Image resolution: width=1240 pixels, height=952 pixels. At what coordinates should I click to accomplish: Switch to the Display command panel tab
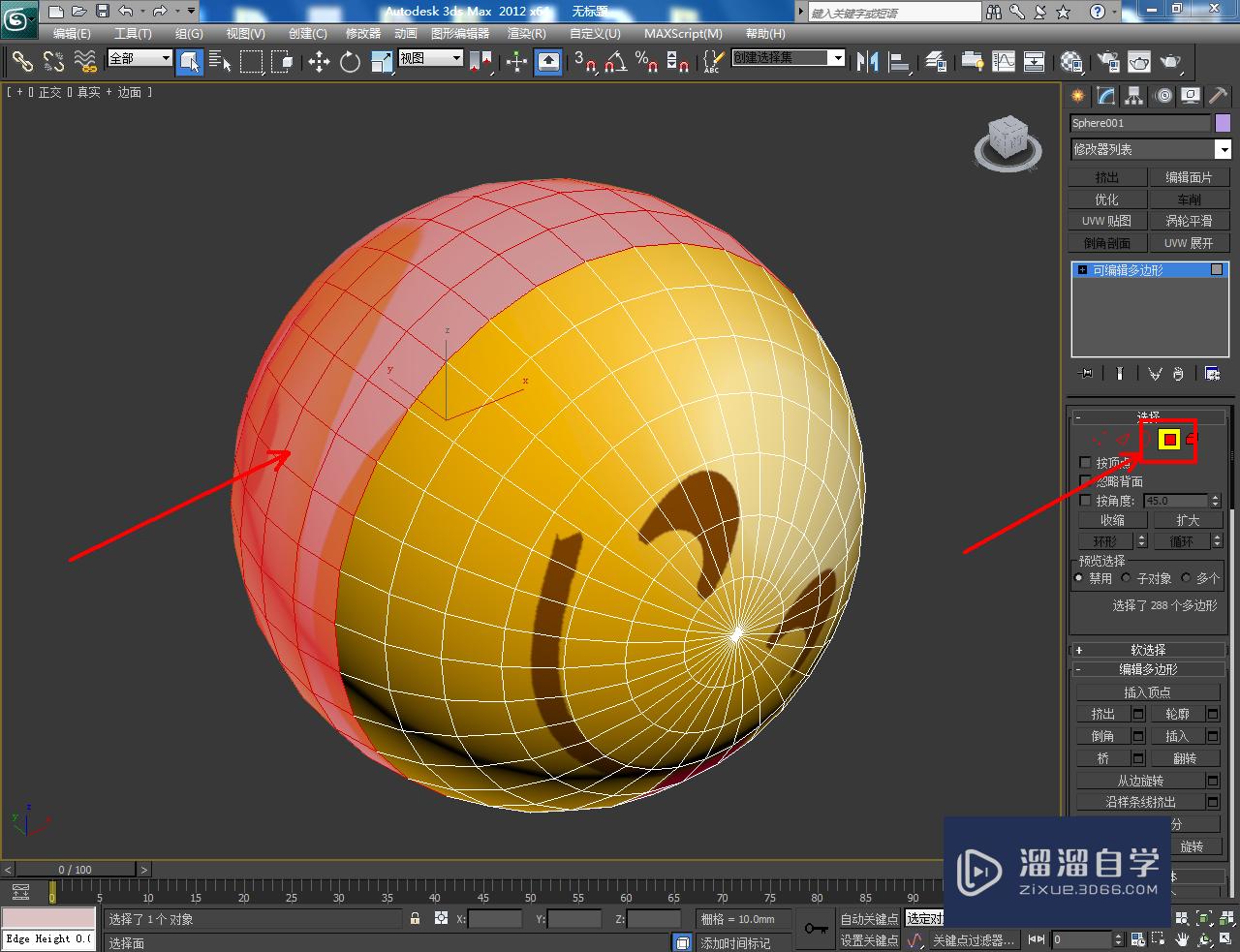[1191, 96]
